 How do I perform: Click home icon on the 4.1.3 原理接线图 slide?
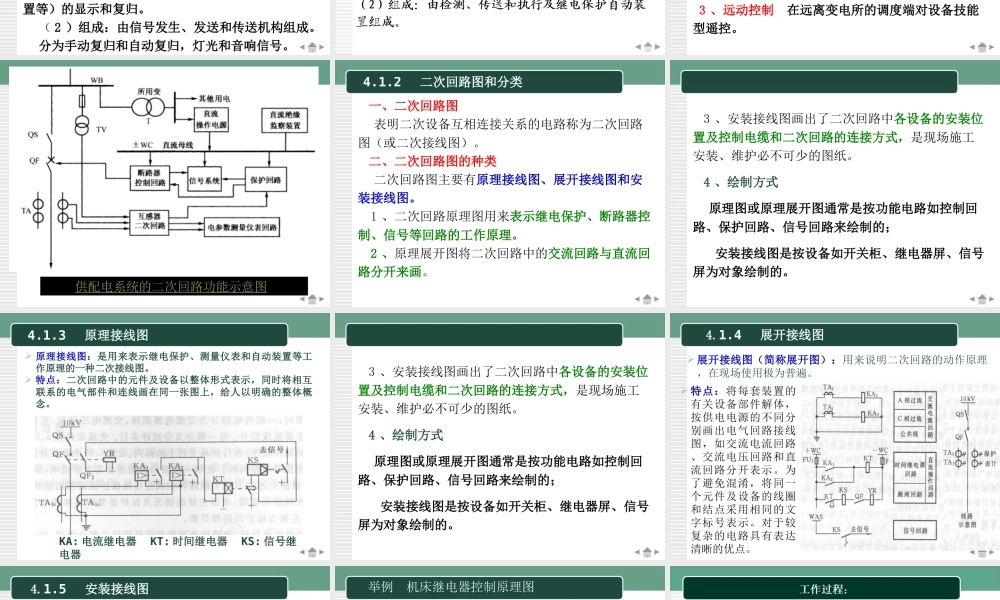pos(312,552)
